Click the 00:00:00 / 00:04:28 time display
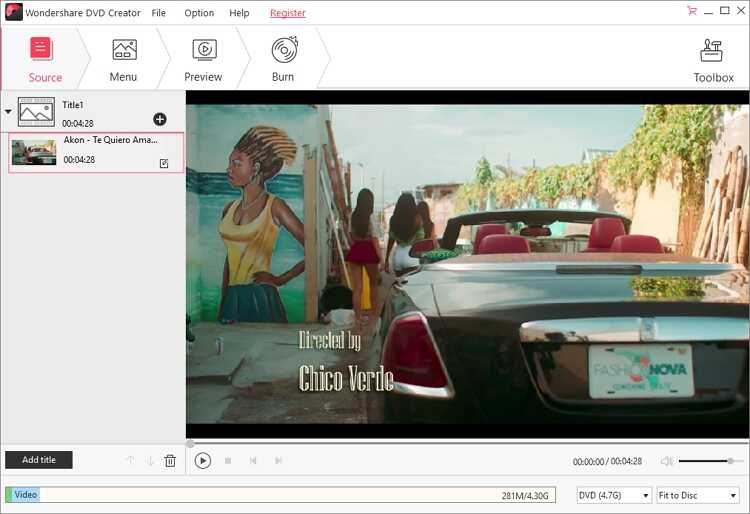Image resolution: width=750 pixels, height=514 pixels. click(x=607, y=461)
